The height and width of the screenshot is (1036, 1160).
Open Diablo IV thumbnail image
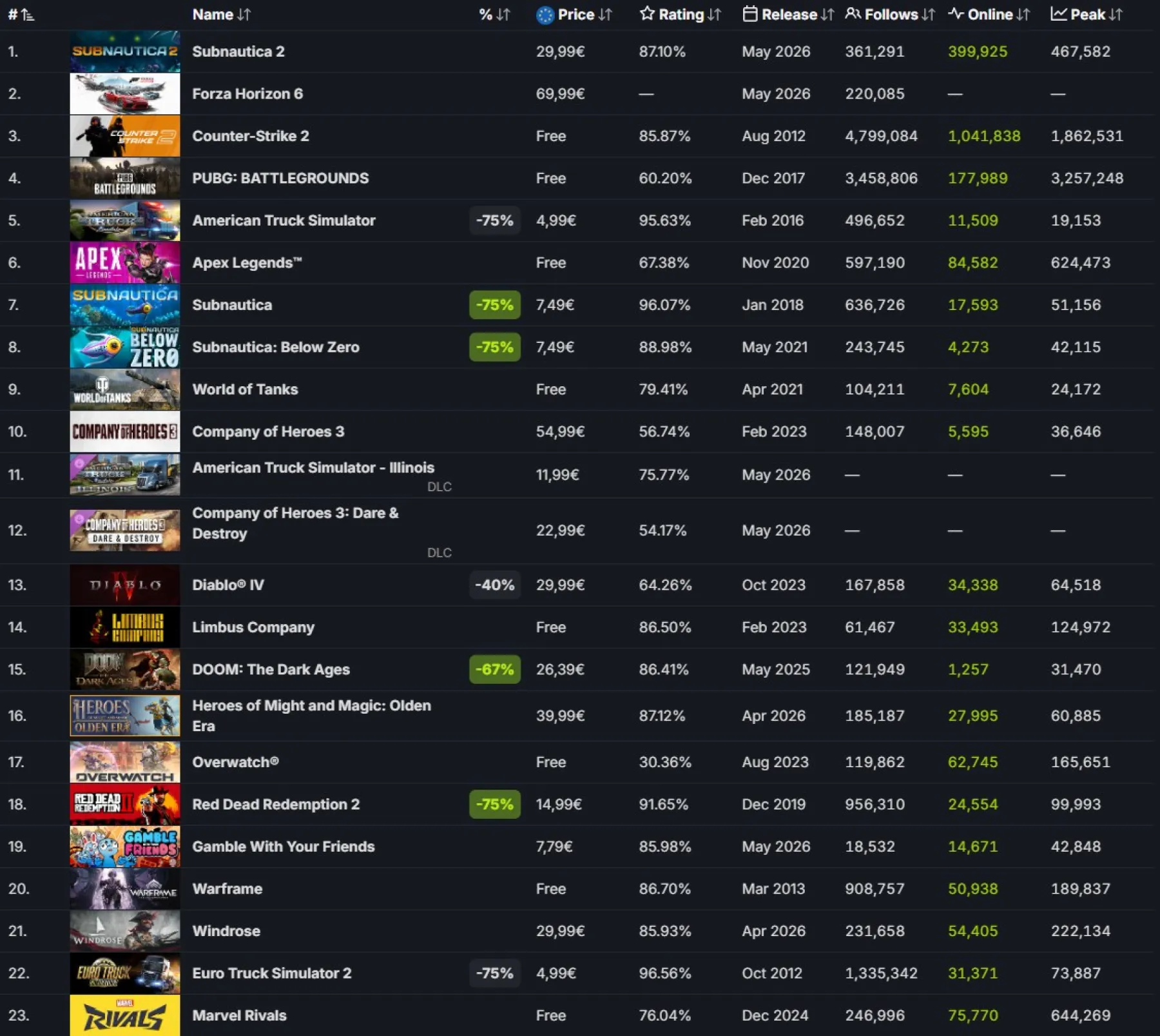(125, 585)
